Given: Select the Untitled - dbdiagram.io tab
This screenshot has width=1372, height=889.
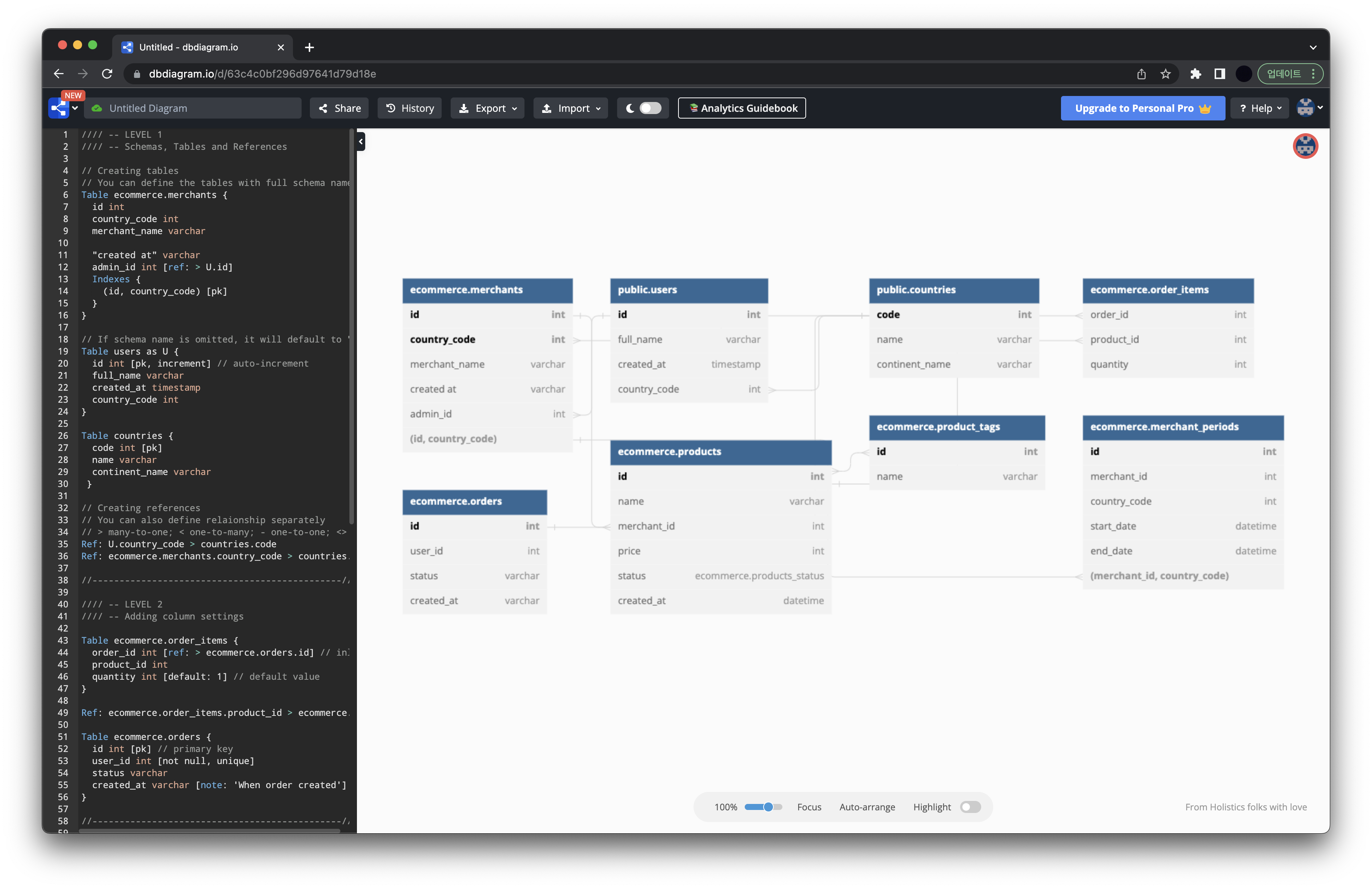Looking at the screenshot, I should pyautogui.click(x=189, y=47).
